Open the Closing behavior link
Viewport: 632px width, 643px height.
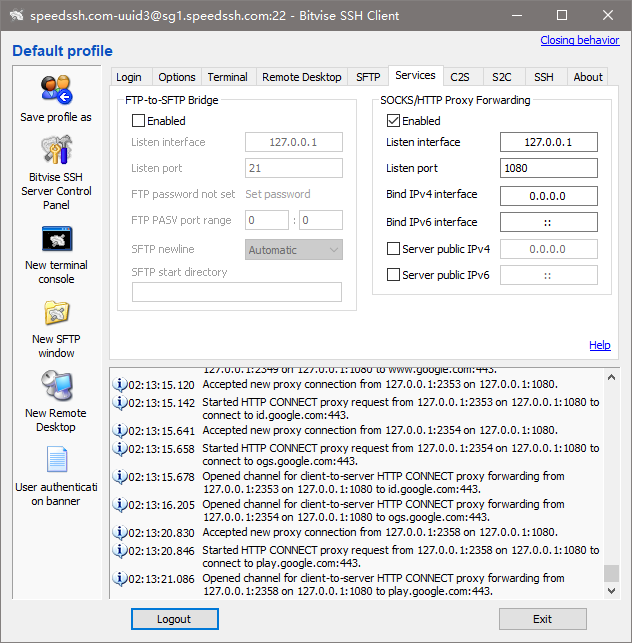(x=580, y=40)
